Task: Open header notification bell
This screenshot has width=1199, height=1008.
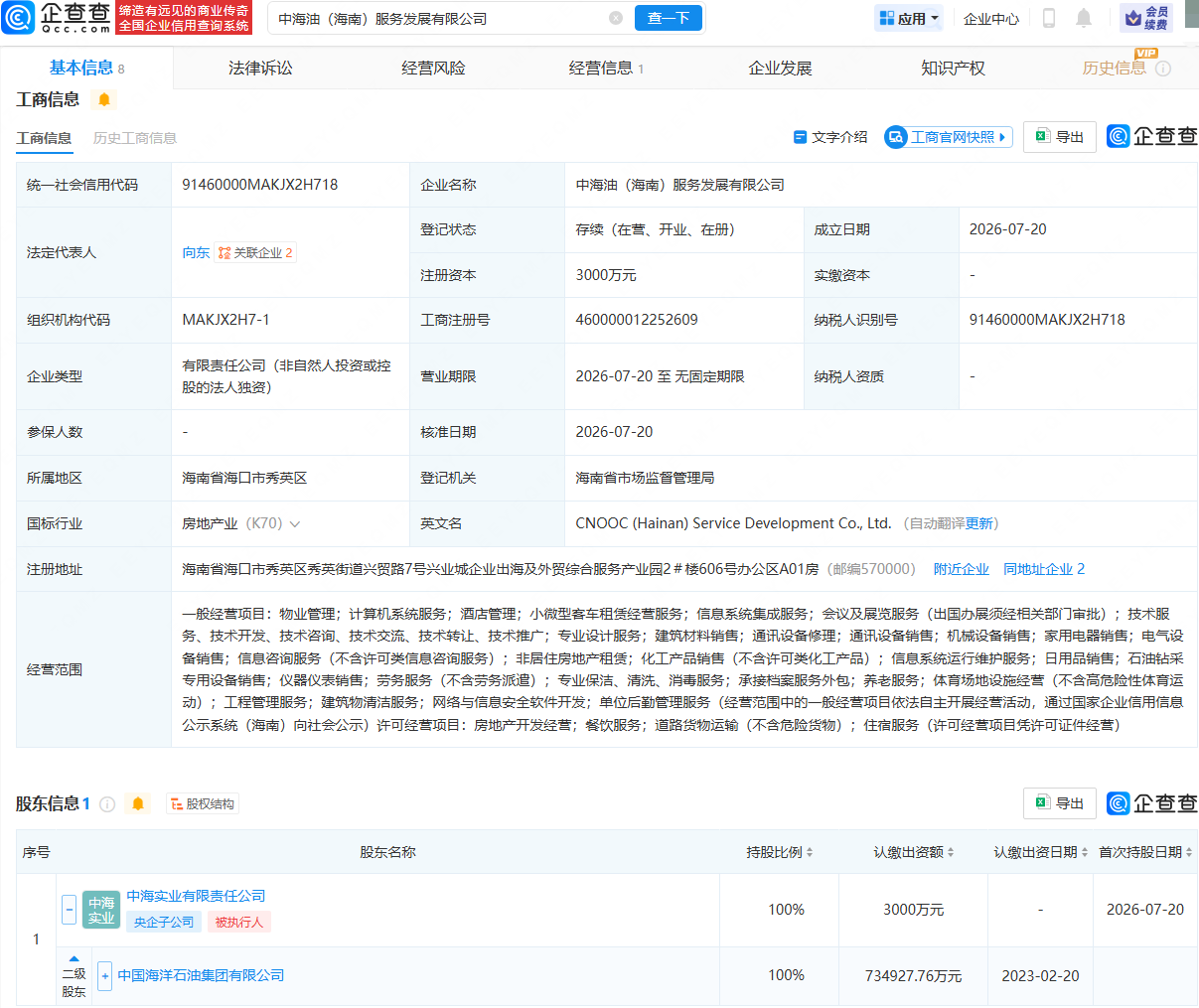Action: (1084, 18)
